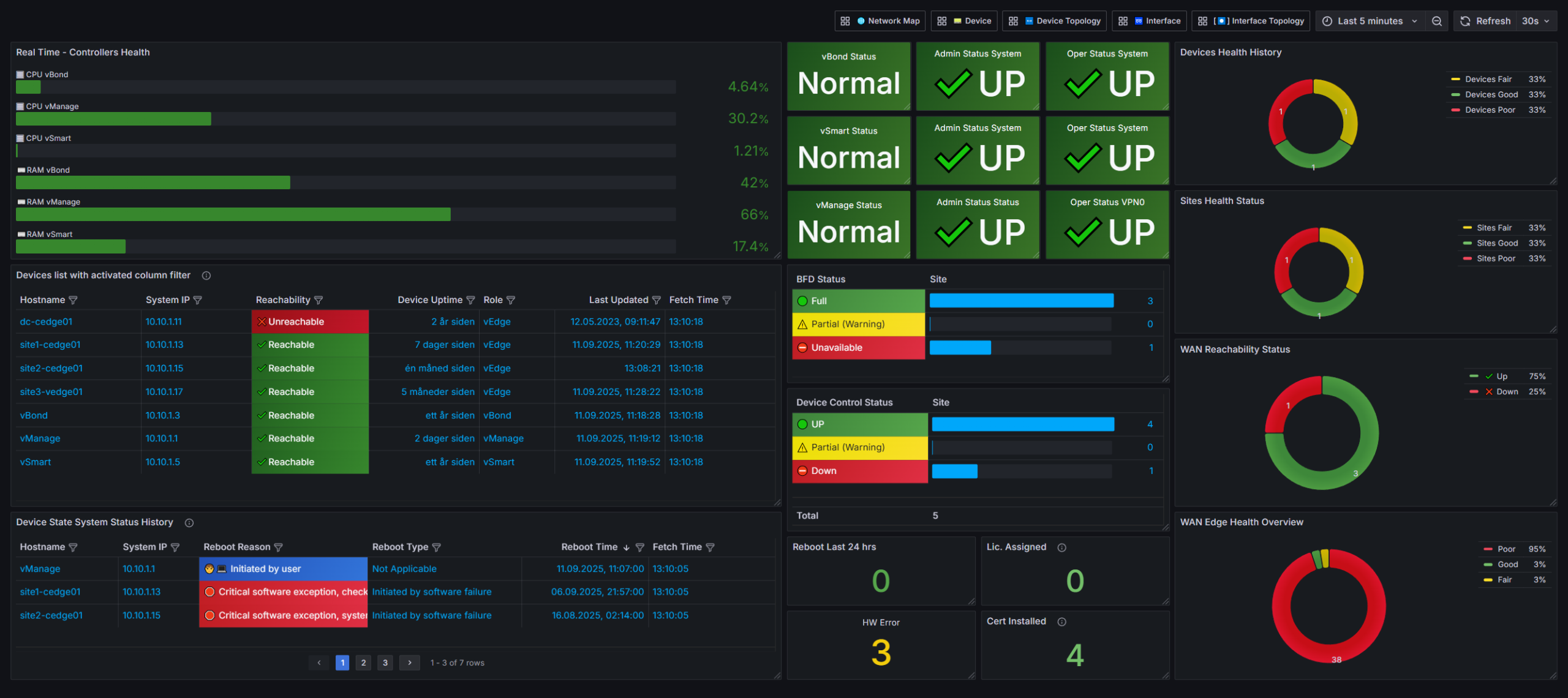
Task: Click the vBond Status Normal panel
Action: coord(849,77)
